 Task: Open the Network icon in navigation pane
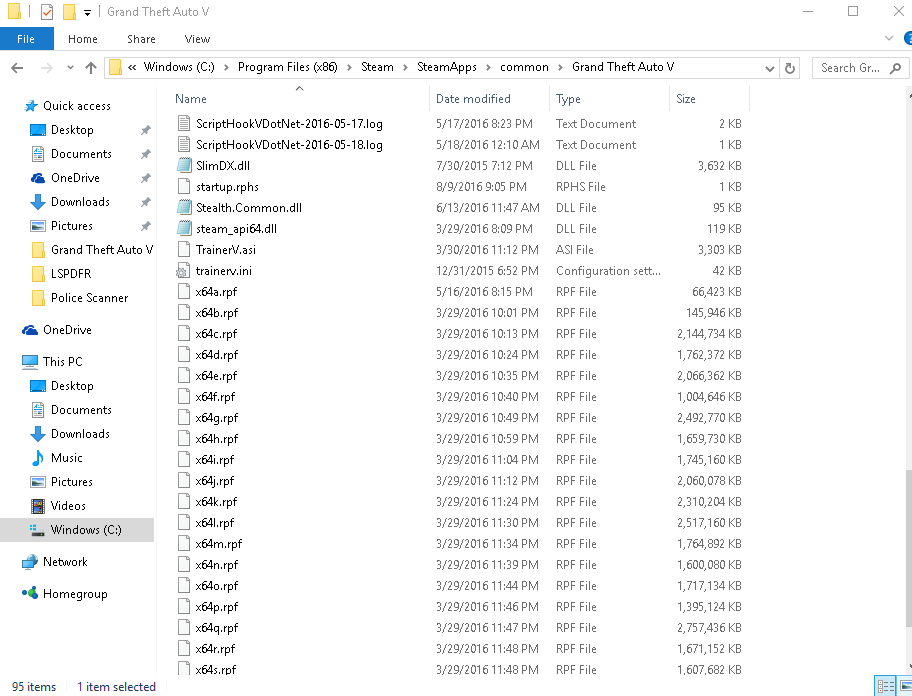[x=30, y=562]
